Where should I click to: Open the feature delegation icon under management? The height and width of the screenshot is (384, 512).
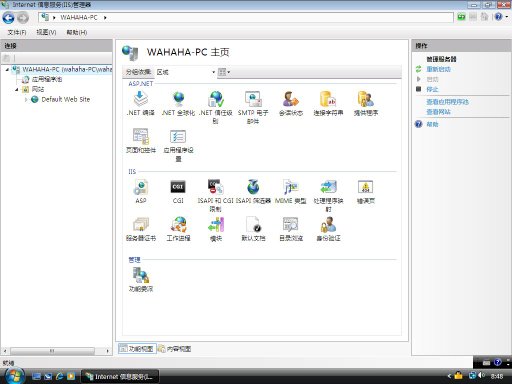[x=141, y=276]
